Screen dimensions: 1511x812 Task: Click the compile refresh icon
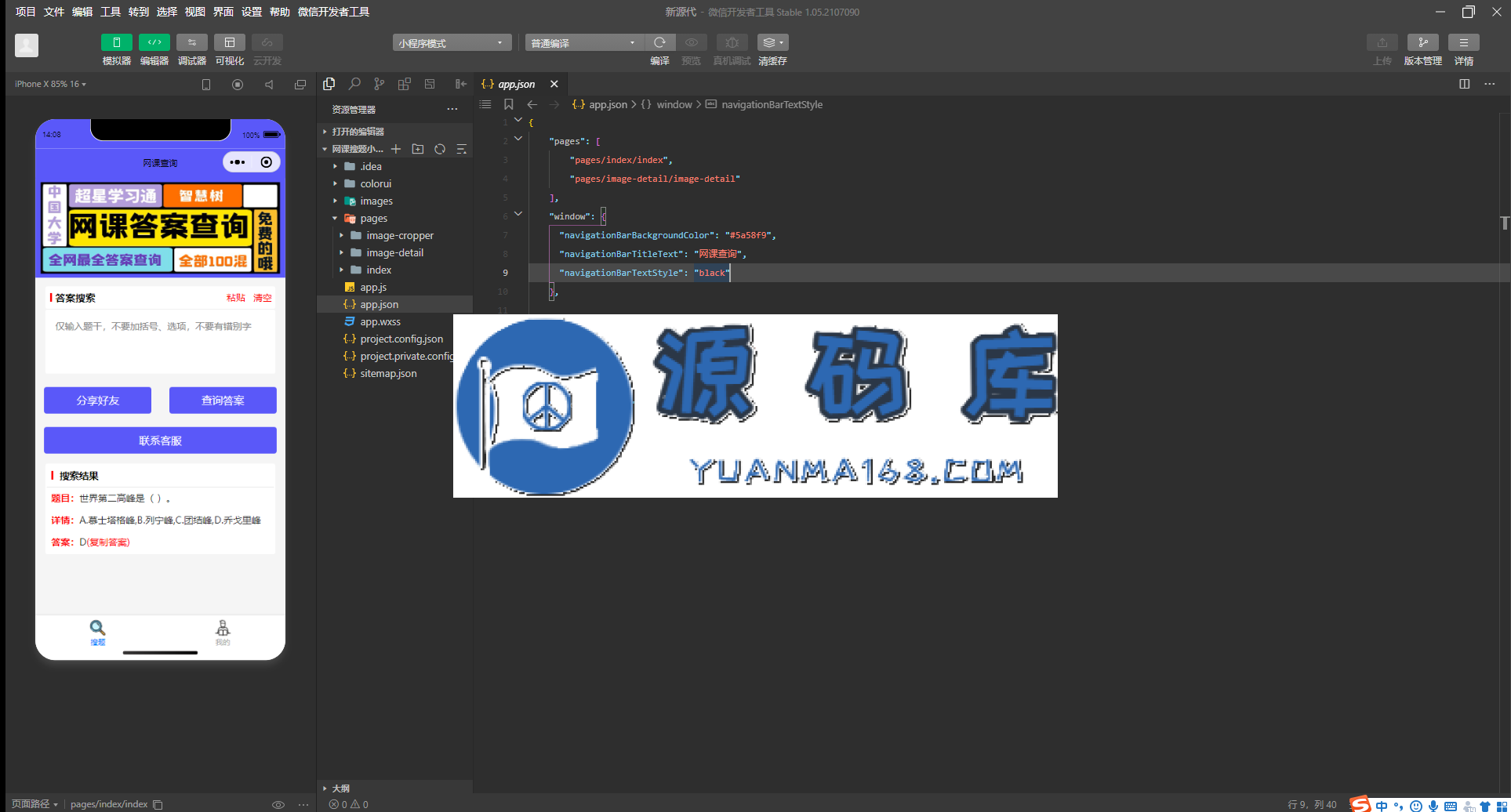click(x=660, y=42)
